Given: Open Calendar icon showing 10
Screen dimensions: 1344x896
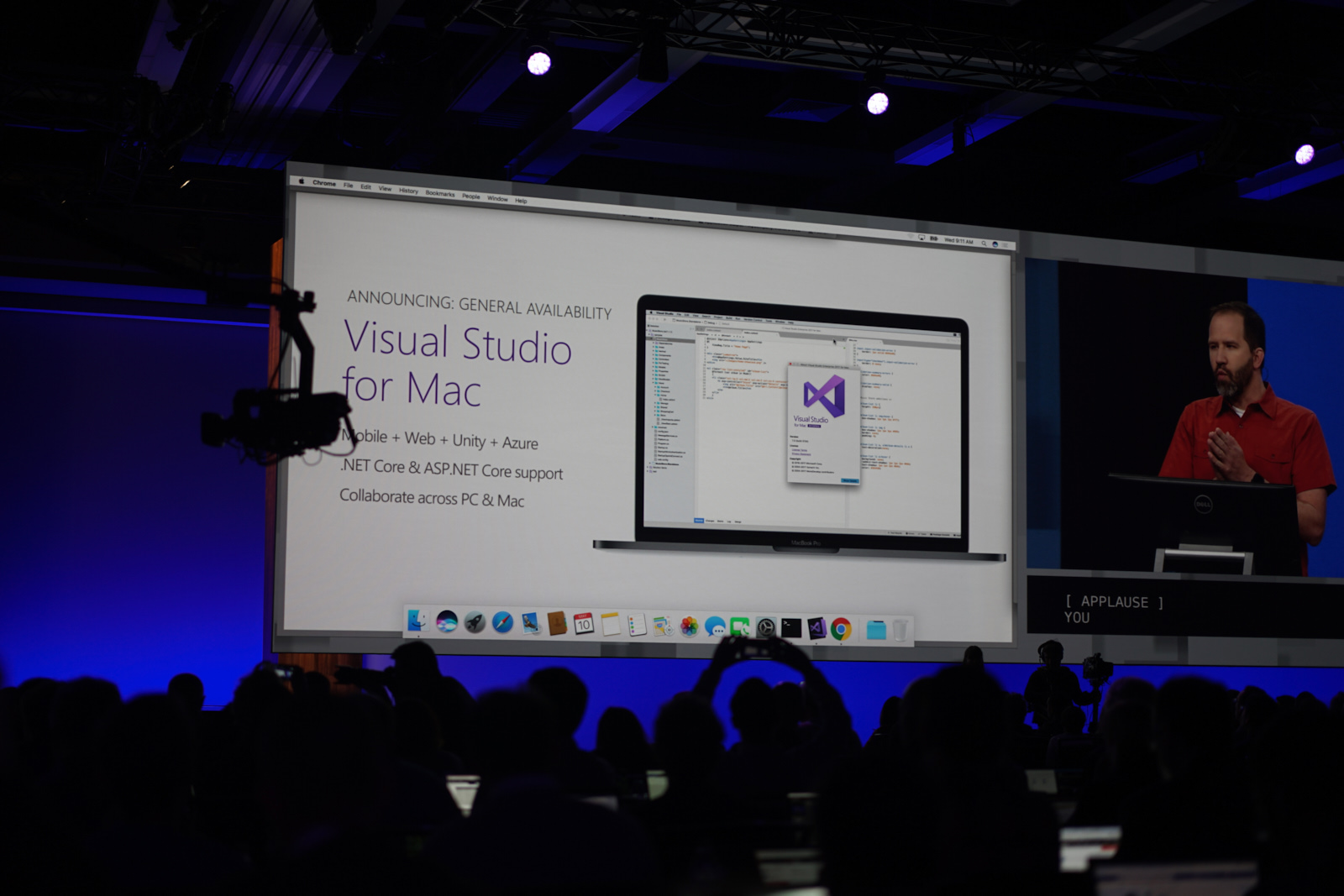Looking at the screenshot, I should click(x=584, y=624).
